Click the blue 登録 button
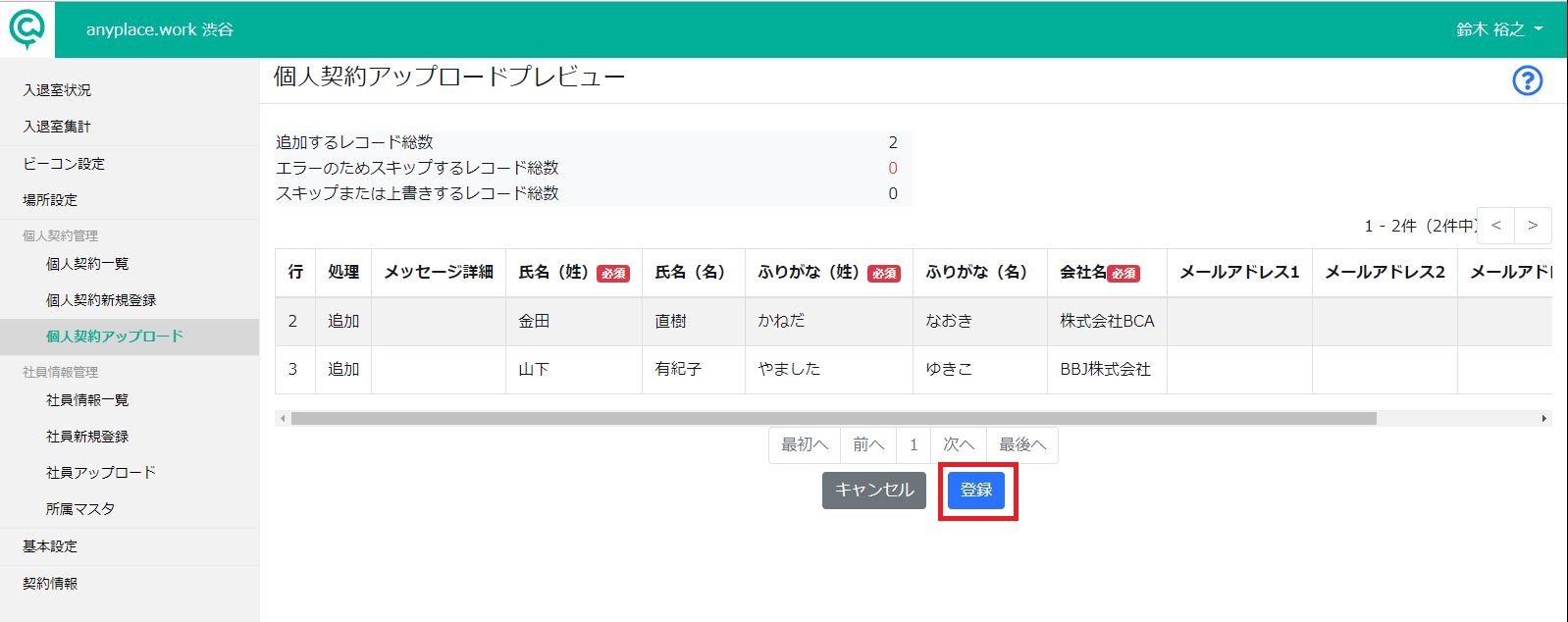The height and width of the screenshot is (622, 1568). coord(976,491)
